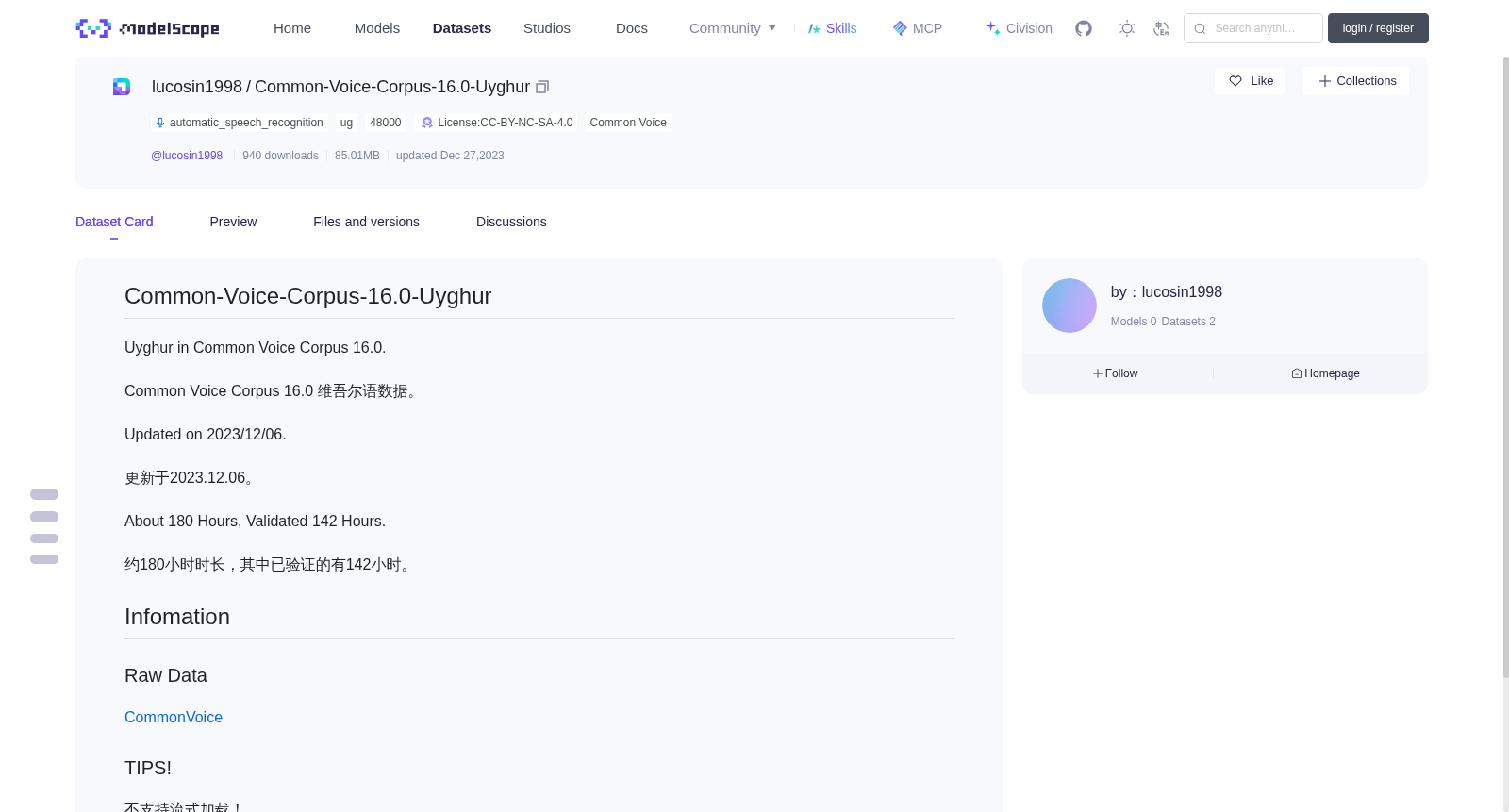The image size is (1509, 812).
Task: Switch to the Files and versions tab
Action: (366, 222)
